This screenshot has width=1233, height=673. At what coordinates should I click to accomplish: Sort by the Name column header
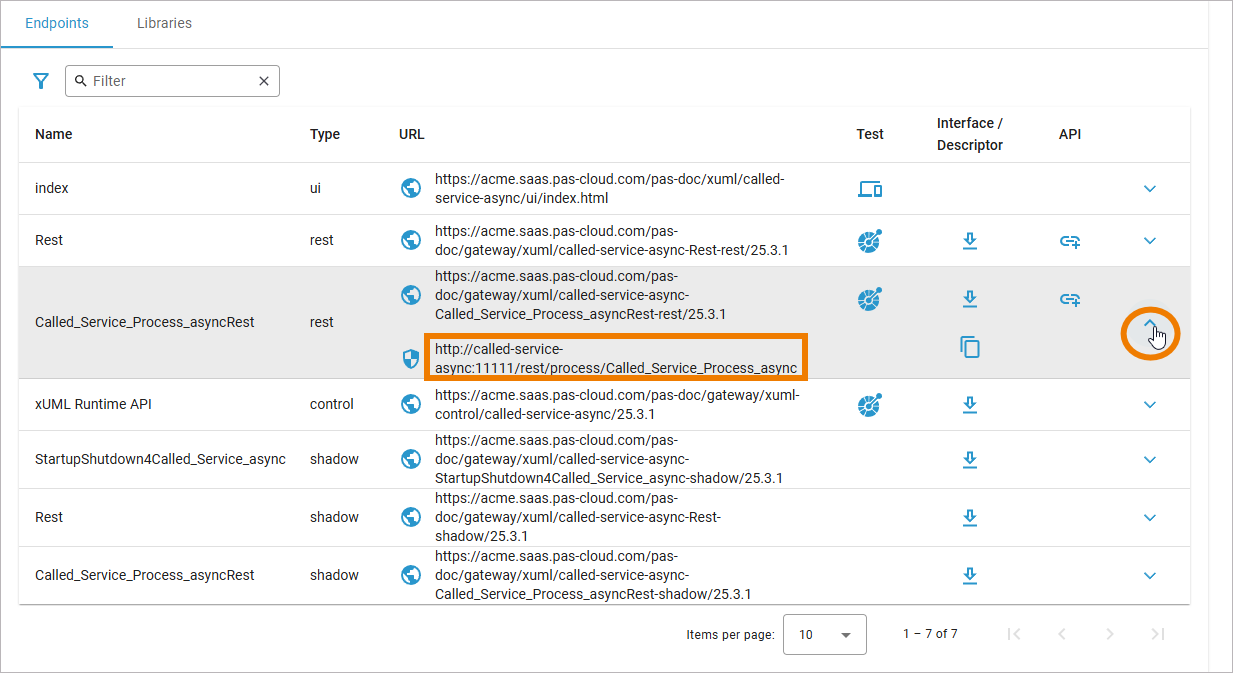54,134
